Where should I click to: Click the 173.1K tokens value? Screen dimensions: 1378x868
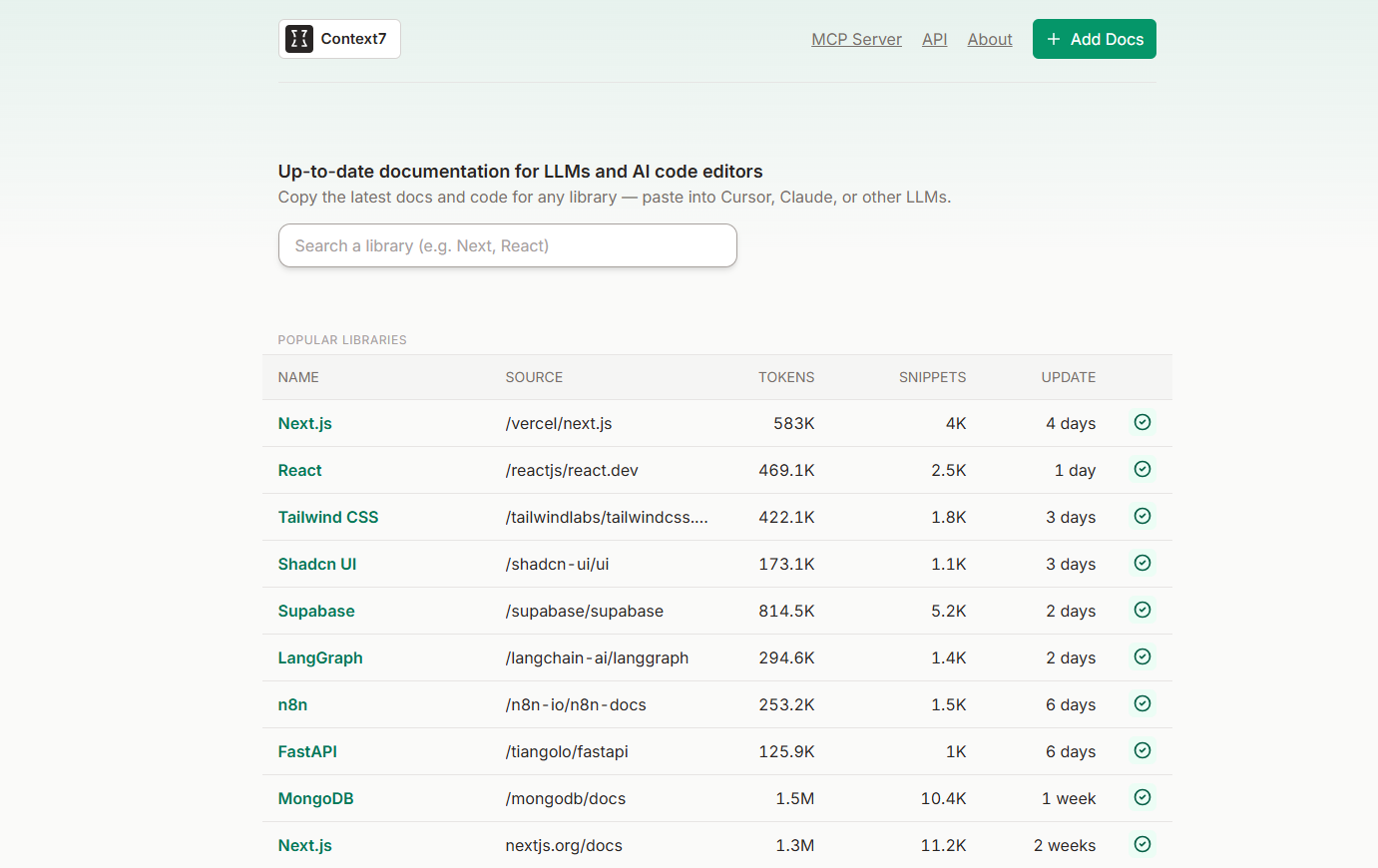(786, 564)
